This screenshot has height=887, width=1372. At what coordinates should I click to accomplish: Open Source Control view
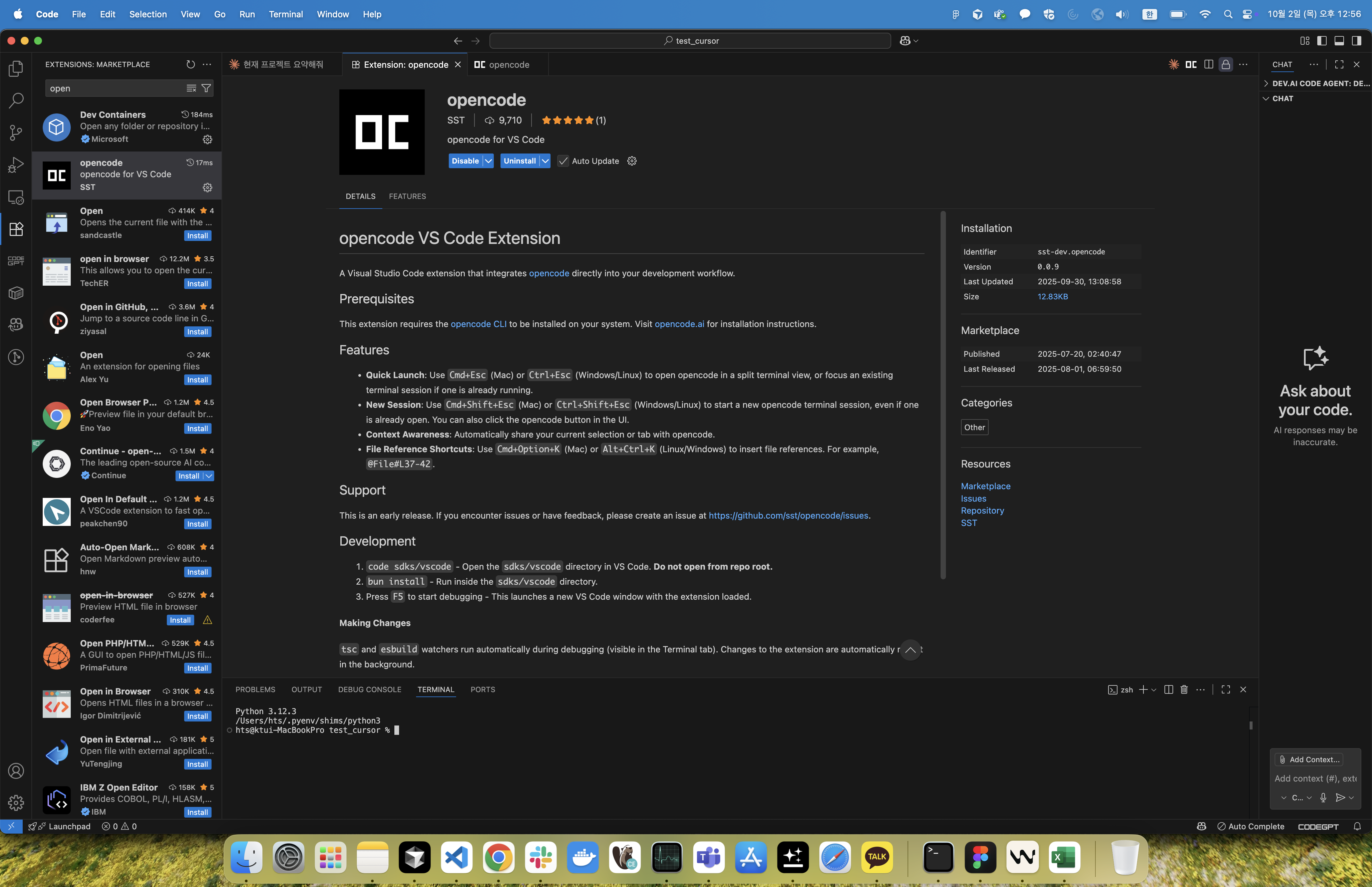[16, 133]
